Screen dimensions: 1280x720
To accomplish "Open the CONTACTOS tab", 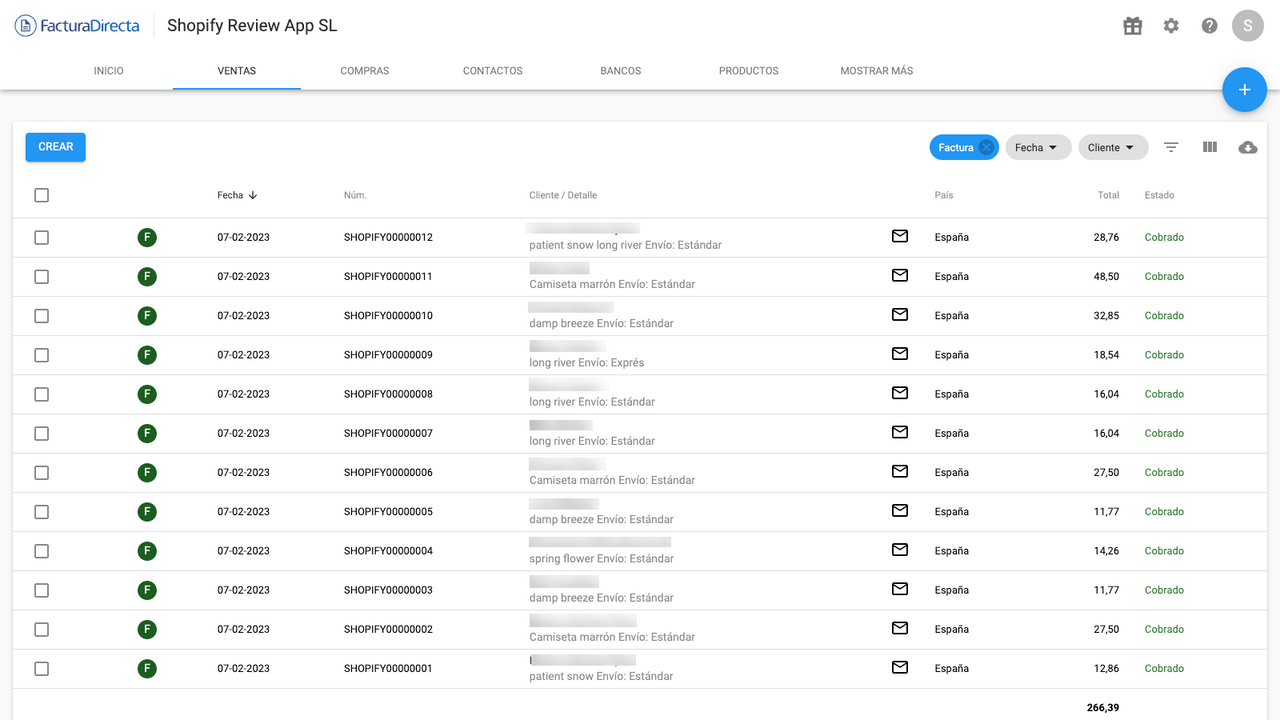I will pyautogui.click(x=493, y=71).
